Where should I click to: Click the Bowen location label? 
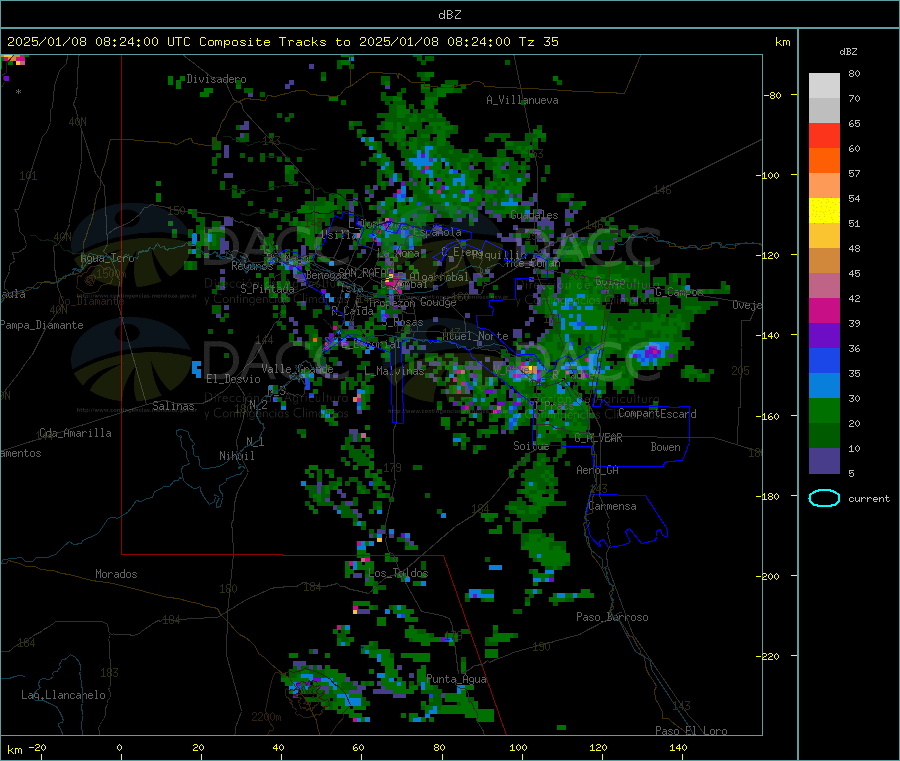(x=665, y=447)
